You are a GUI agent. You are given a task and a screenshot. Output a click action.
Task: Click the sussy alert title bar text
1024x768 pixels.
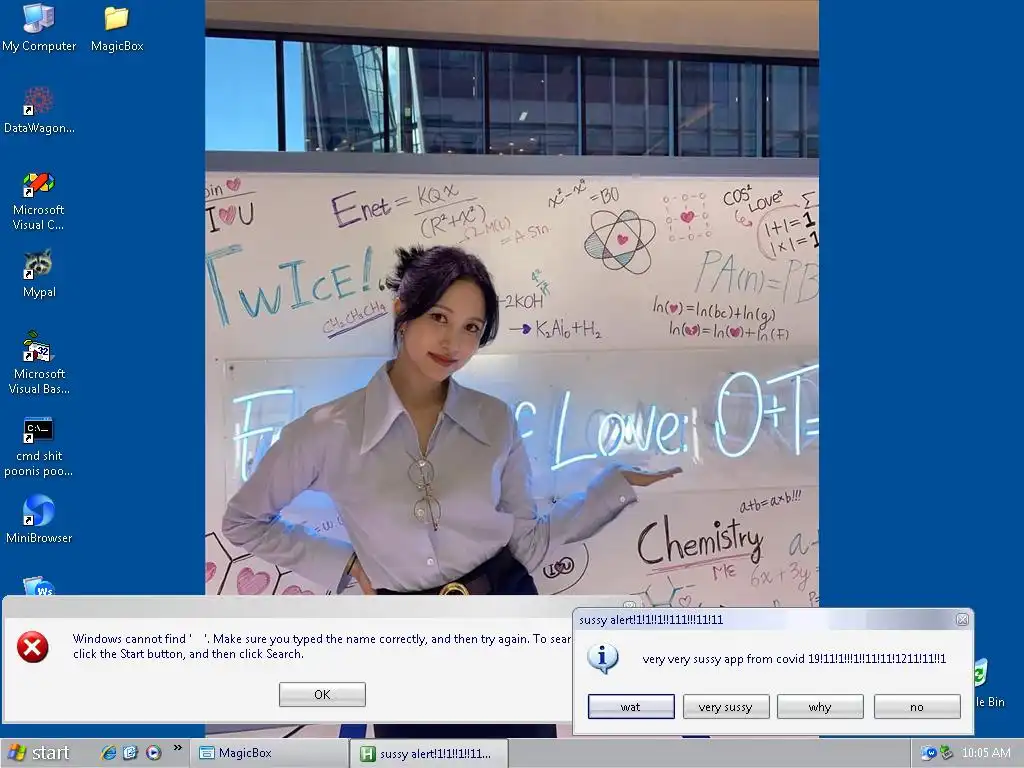click(x=650, y=620)
